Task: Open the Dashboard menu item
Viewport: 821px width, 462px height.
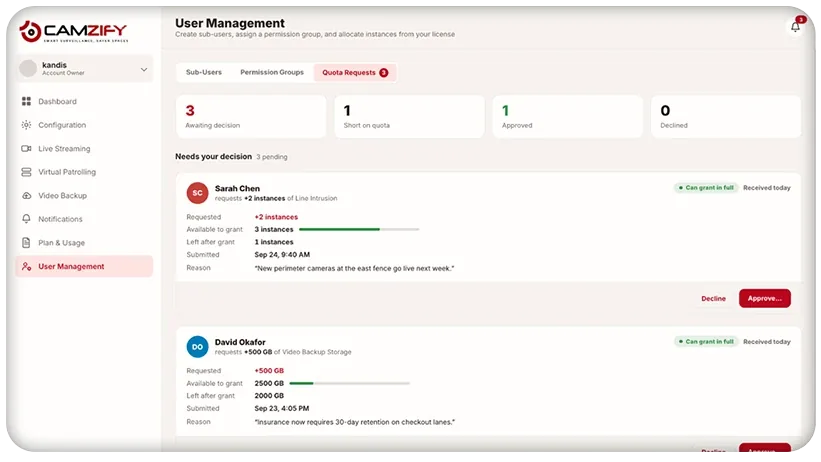Action: pos(84,101)
